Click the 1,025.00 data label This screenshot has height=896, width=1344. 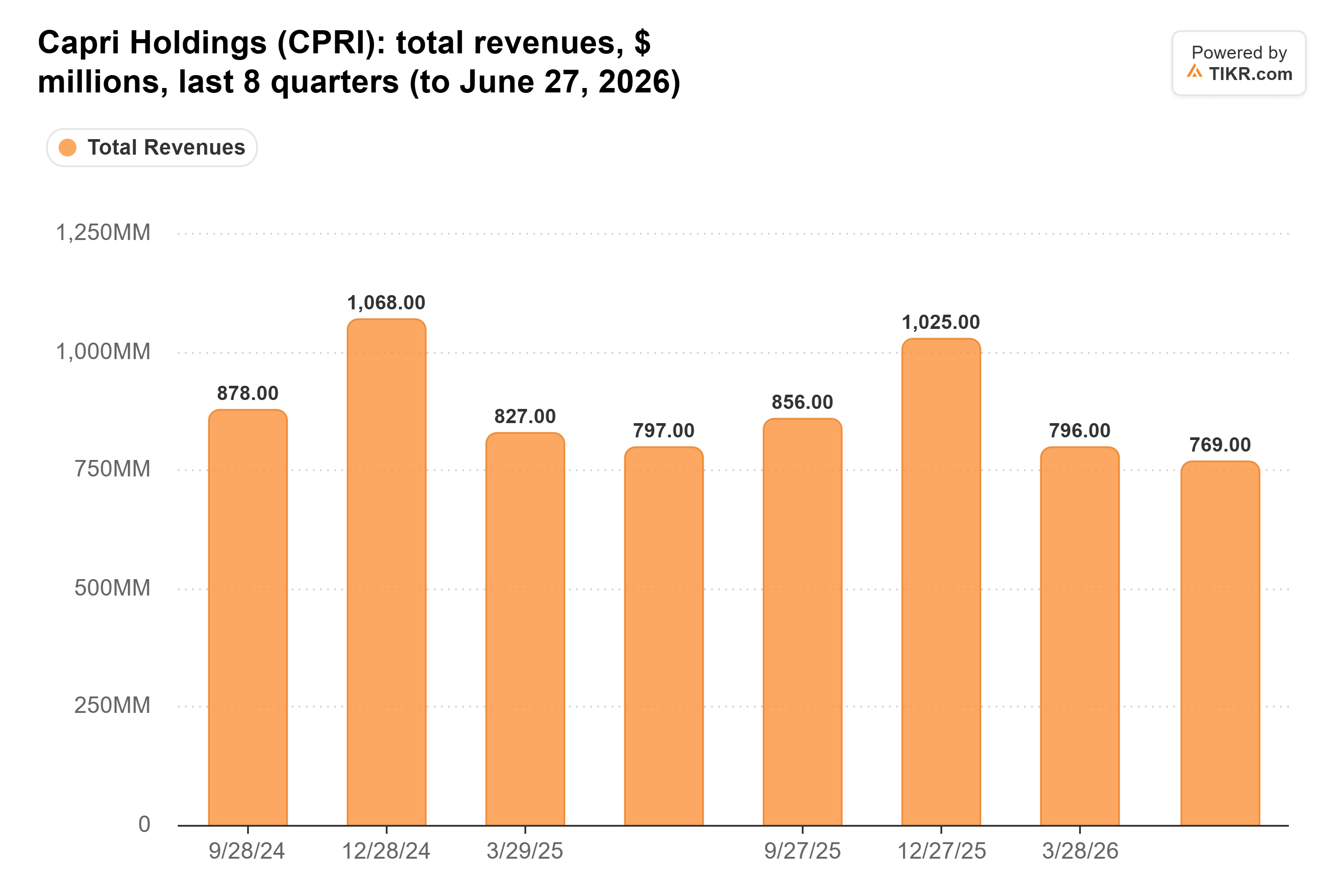pyautogui.click(x=941, y=323)
